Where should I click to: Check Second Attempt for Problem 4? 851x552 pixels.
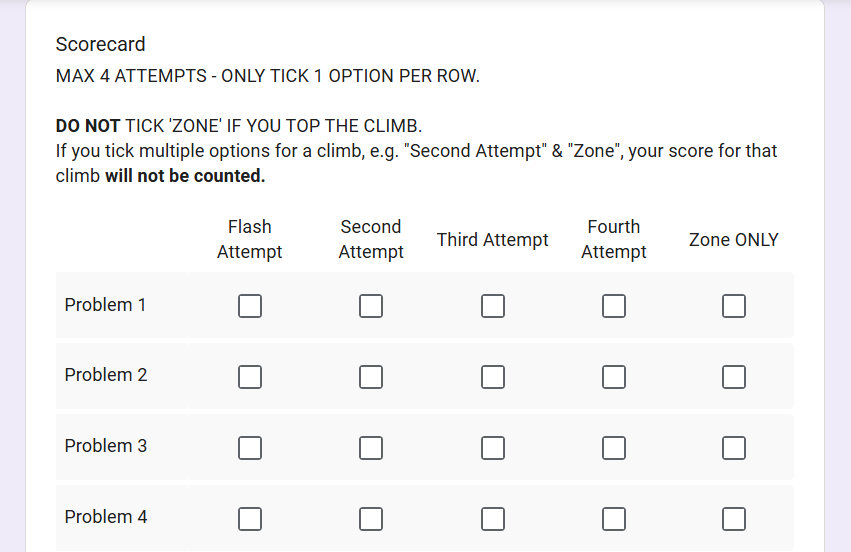point(371,519)
